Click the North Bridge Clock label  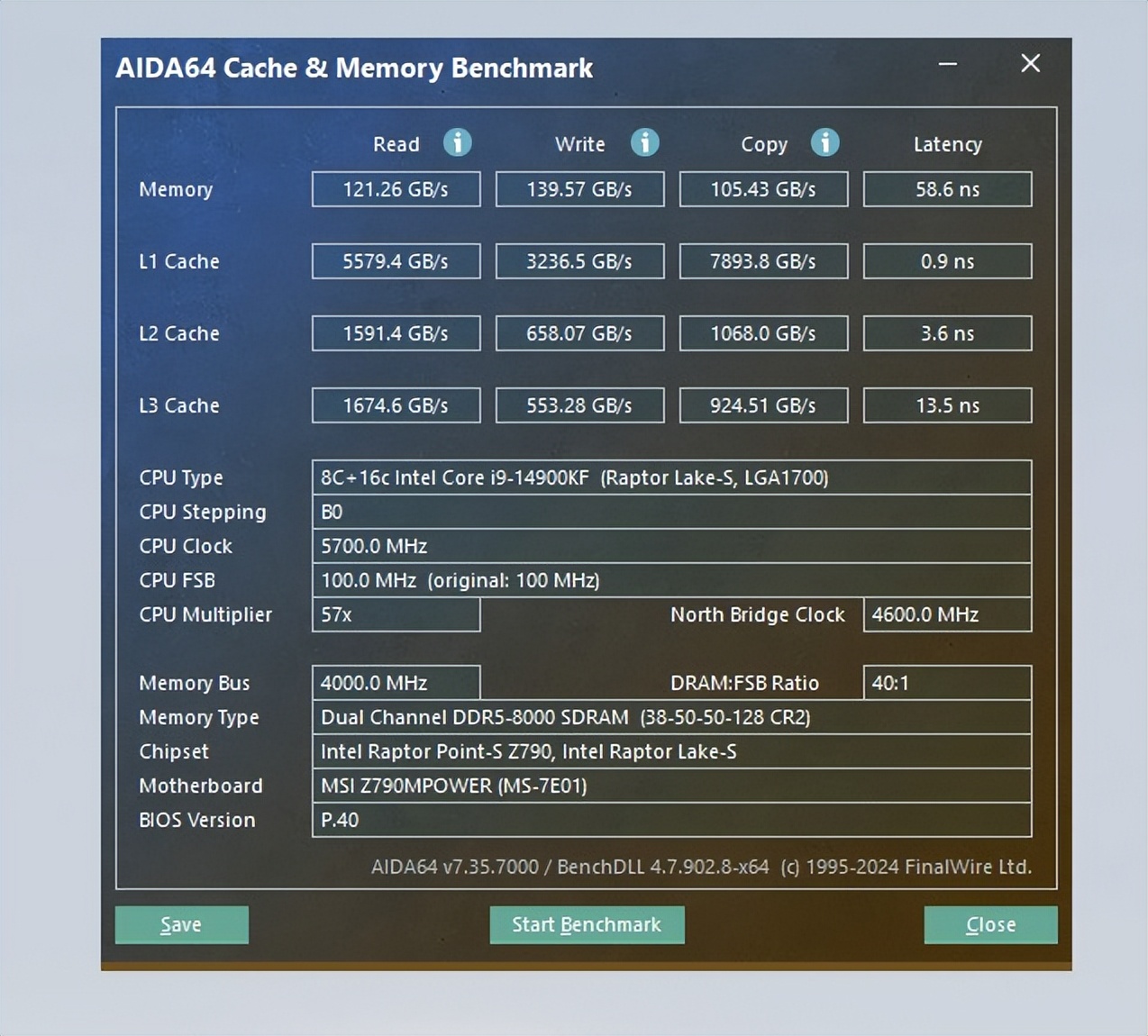coord(758,615)
